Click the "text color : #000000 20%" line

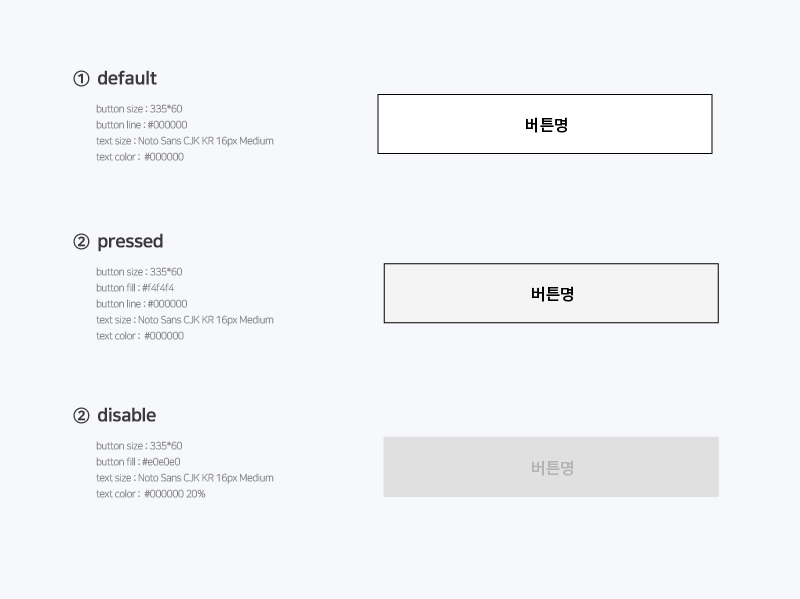151,494
